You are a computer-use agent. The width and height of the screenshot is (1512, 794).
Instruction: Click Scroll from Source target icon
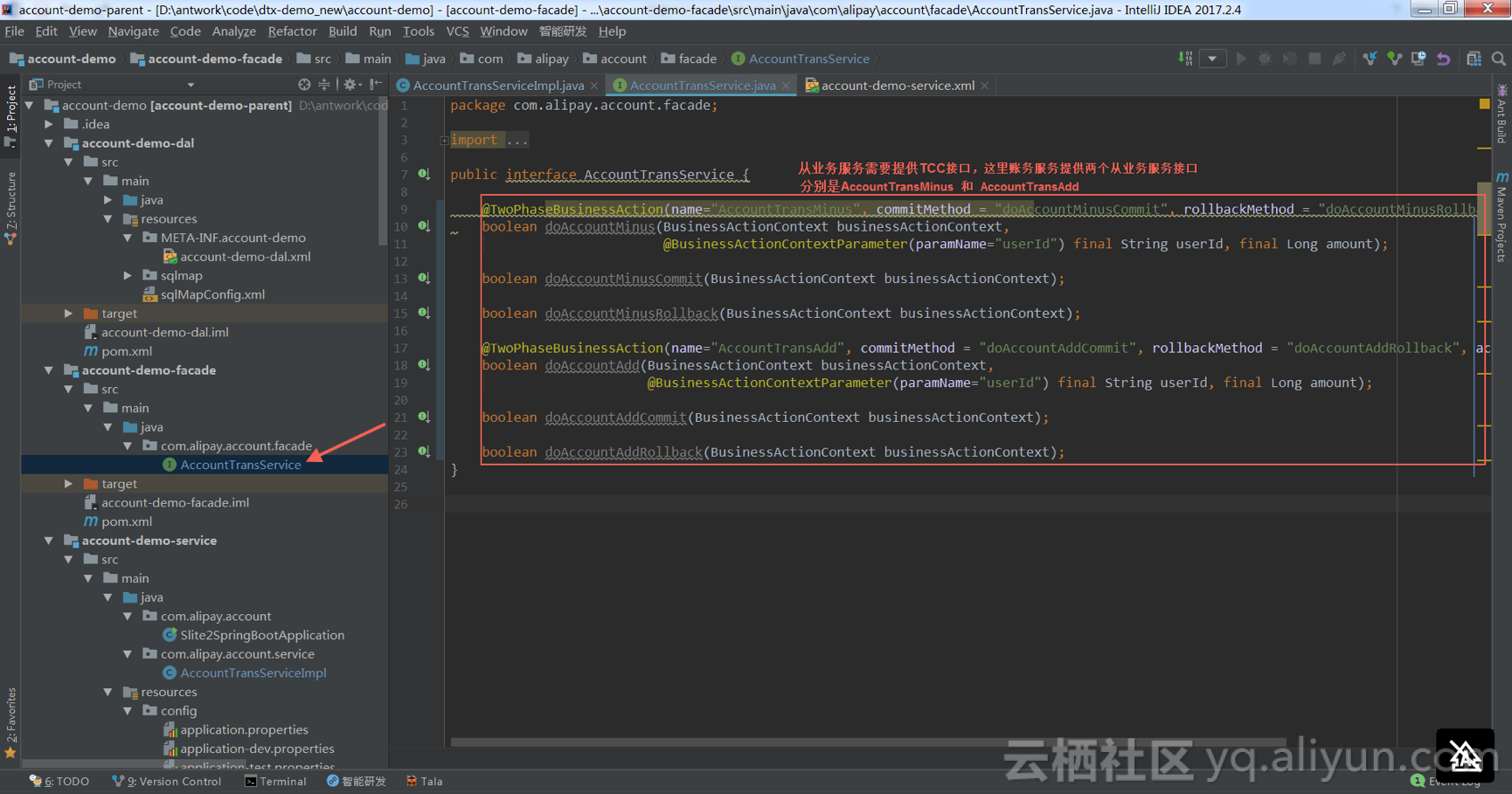(304, 85)
